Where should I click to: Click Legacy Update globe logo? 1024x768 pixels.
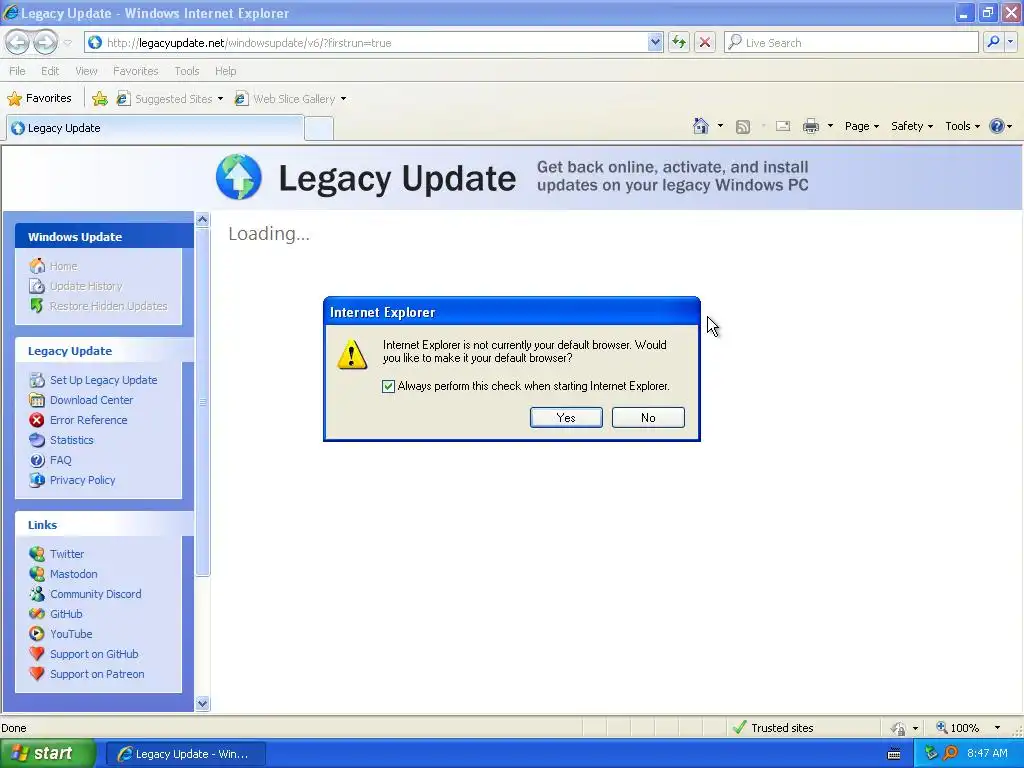tap(239, 177)
